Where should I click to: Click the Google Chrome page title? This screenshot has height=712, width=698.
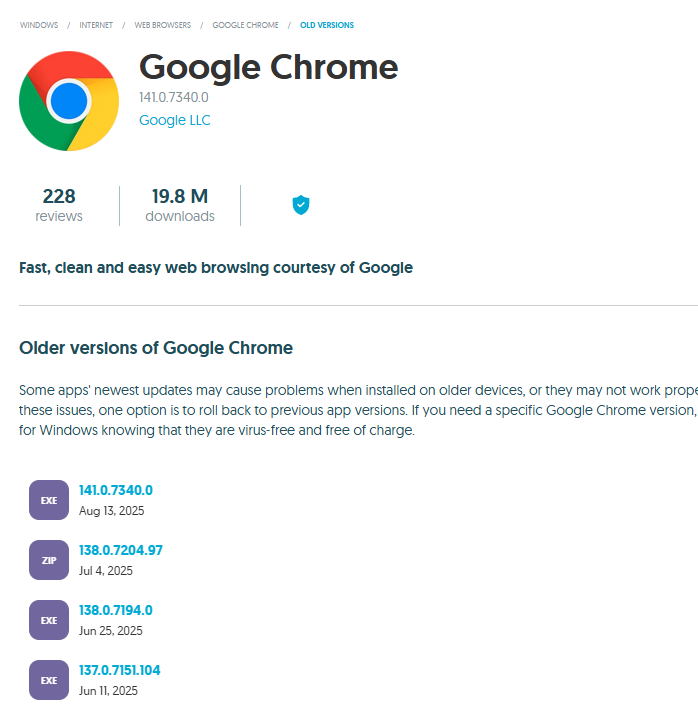pos(268,68)
